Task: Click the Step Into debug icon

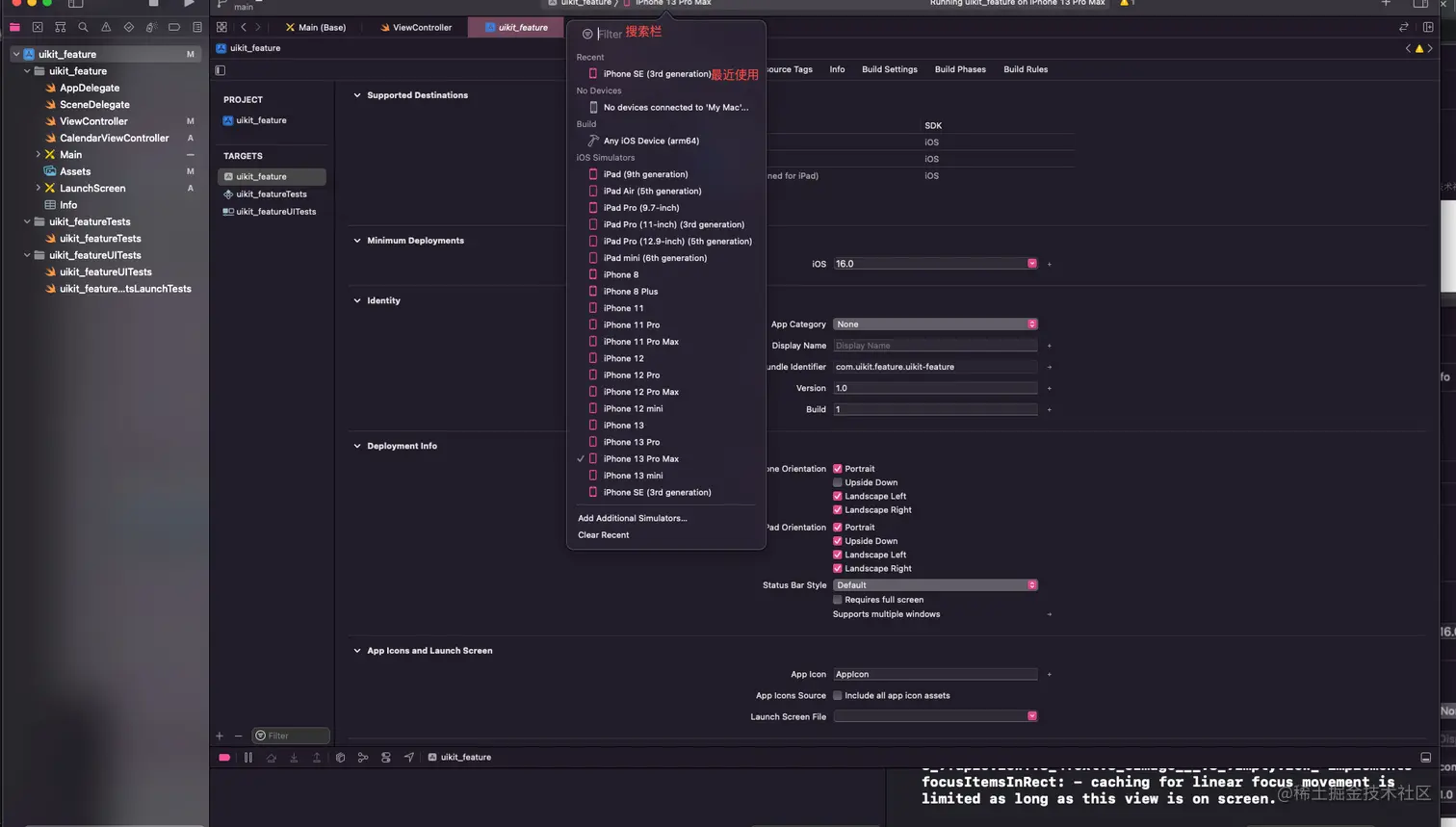Action: coord(294,758)
